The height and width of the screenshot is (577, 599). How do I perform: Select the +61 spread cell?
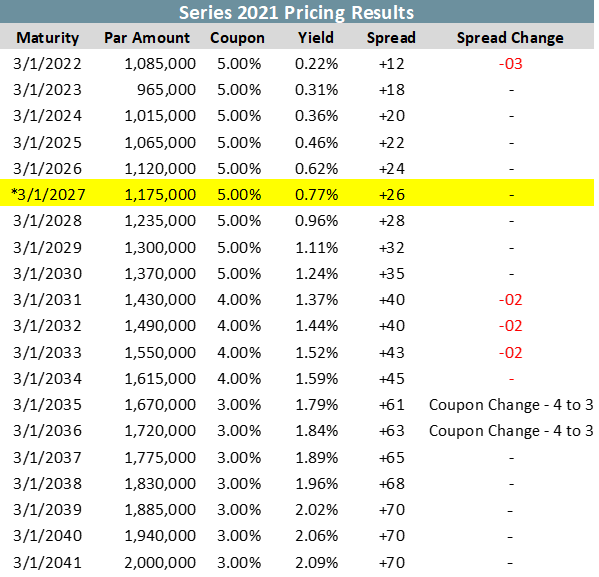pyautogui.click(x=392, y=405)
